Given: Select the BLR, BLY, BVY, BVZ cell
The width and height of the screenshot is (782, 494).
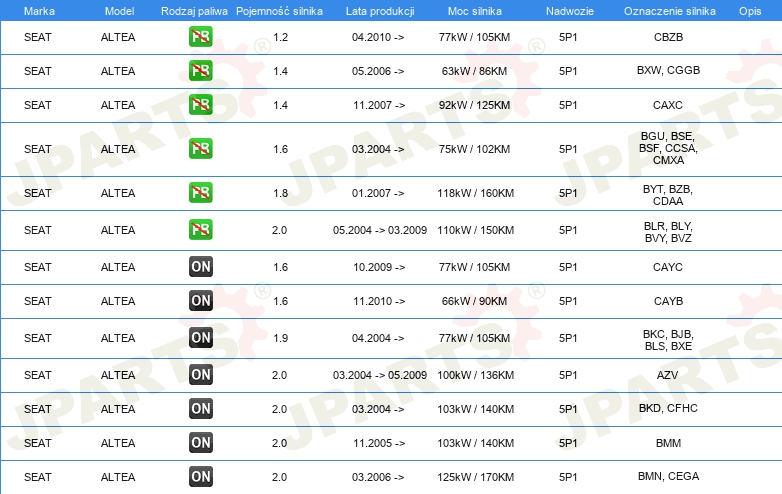Looking at the screenshot, I should 668,232.
